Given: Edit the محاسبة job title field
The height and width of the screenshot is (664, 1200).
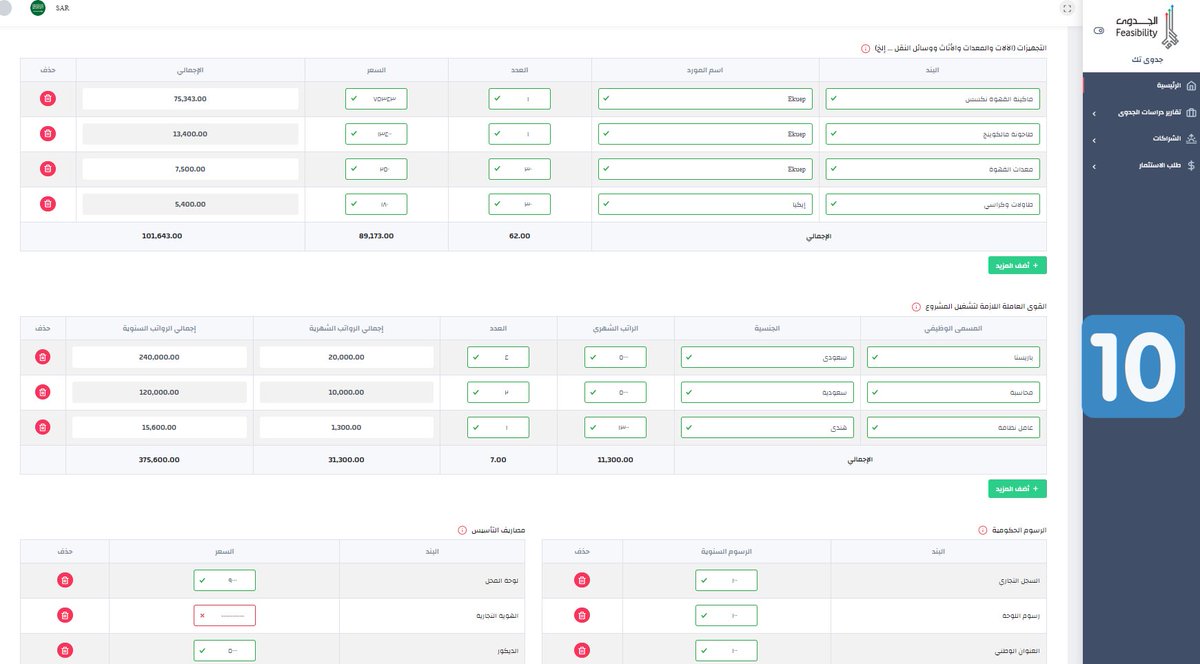Looking at the screenshot, I should pos(954,392).
